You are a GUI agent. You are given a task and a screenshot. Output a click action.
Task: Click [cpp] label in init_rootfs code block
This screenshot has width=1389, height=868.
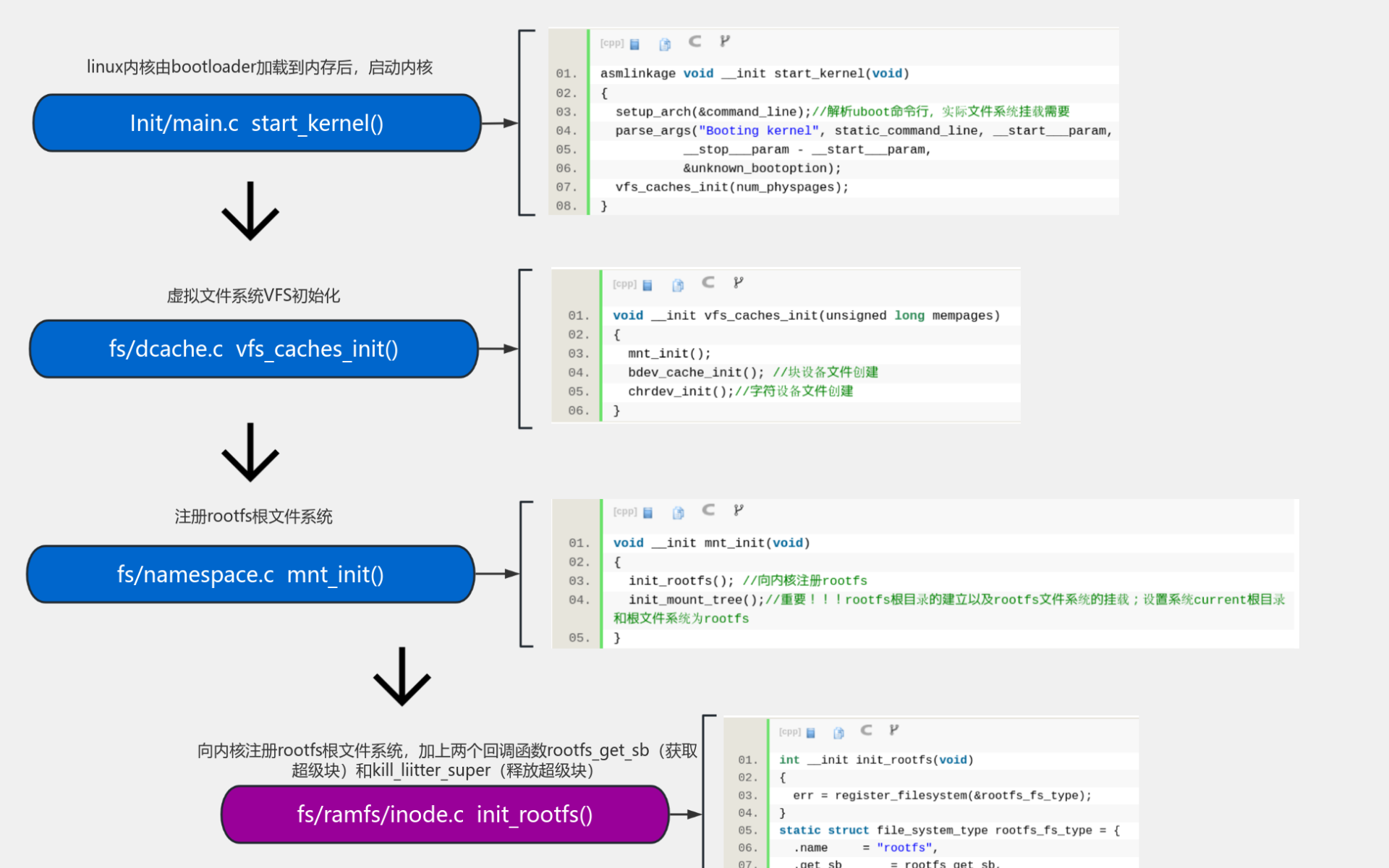789,732
